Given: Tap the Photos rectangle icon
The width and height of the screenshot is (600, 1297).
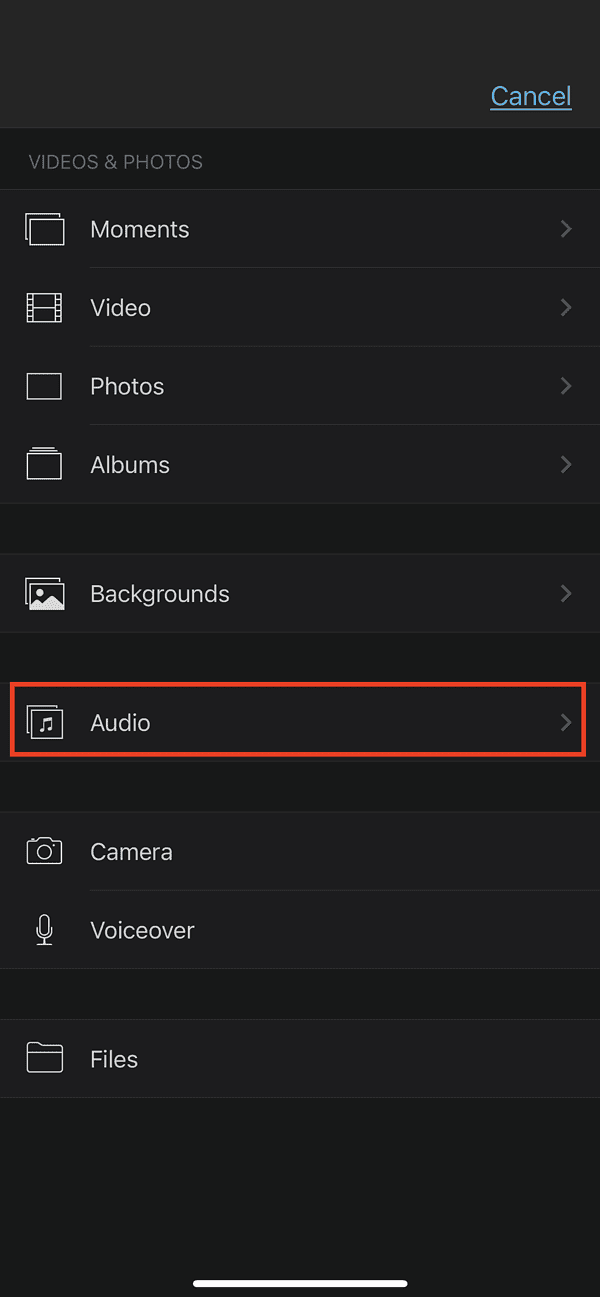Looking at the screenshot, I should click(x=44, y=386).
